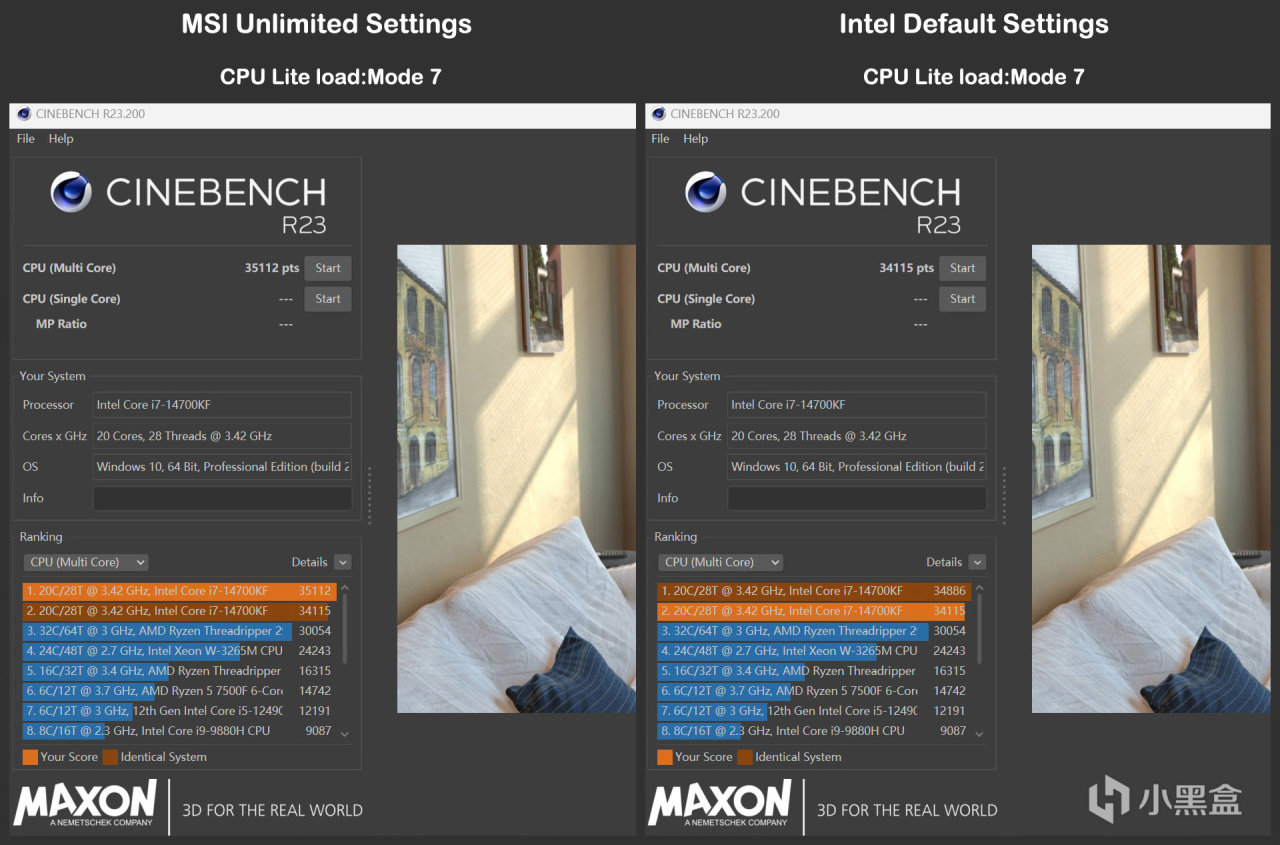Select Threadripper 32C/64T ranking row in Intel Default window
1280x845 pixels.
[813, 631]
